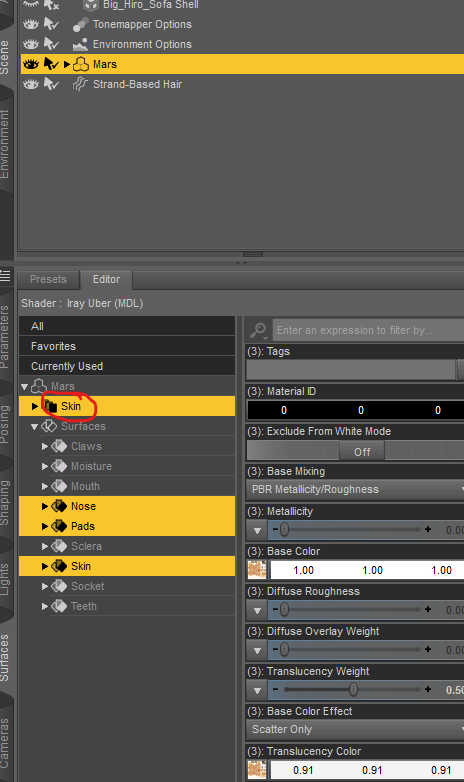Click the Metallicity slider handle
This screenshot has width=464, height=782.
tap(284, 529)
